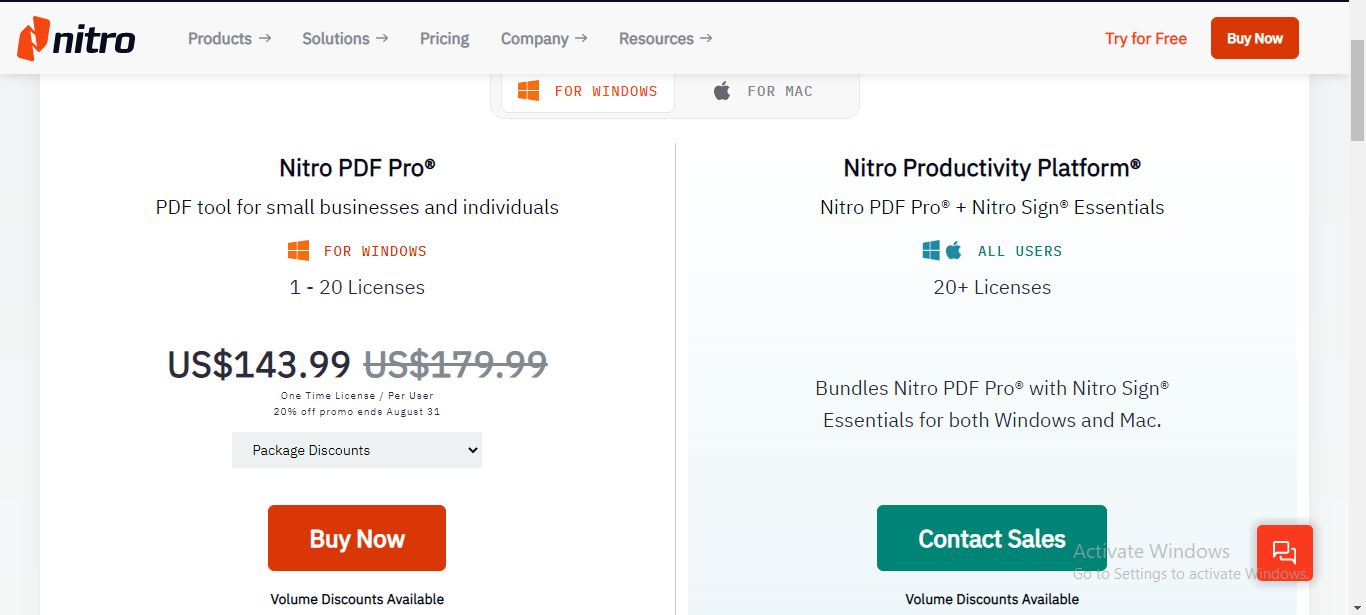Click the '20+ Licenses' text
The image size is (1366, 615).
992,287
